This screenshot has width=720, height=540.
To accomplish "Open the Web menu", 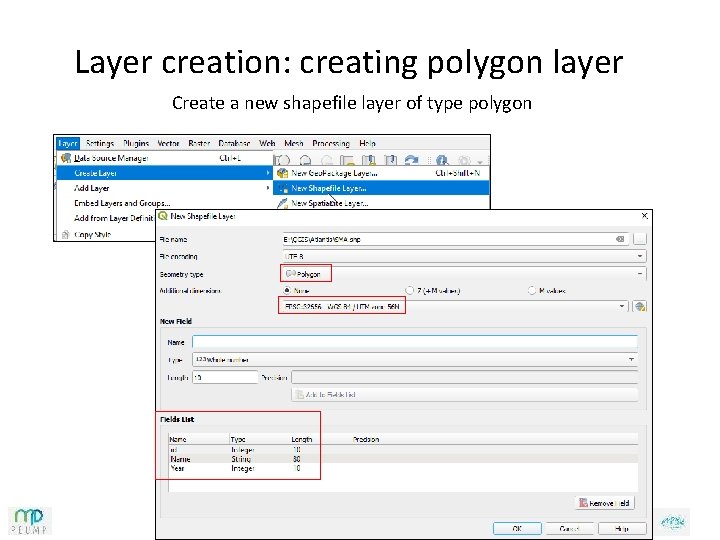I will pos(267,143).
